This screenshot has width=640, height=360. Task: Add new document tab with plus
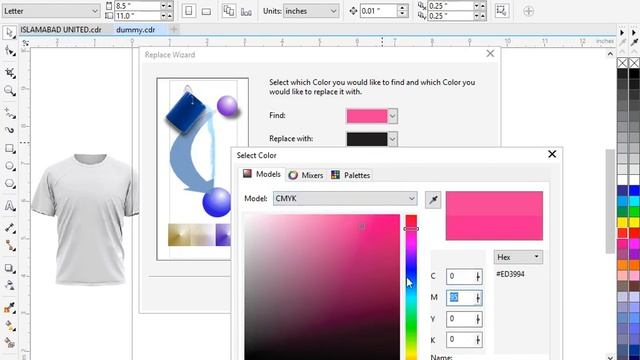(x=174, y=29)
